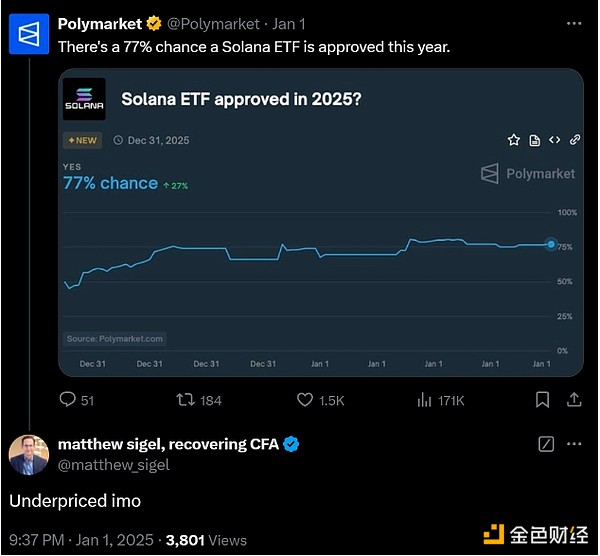Open the more options menu on Polymarket tweet
This screenshot has height=556, width=600.
tap(574, 24)
